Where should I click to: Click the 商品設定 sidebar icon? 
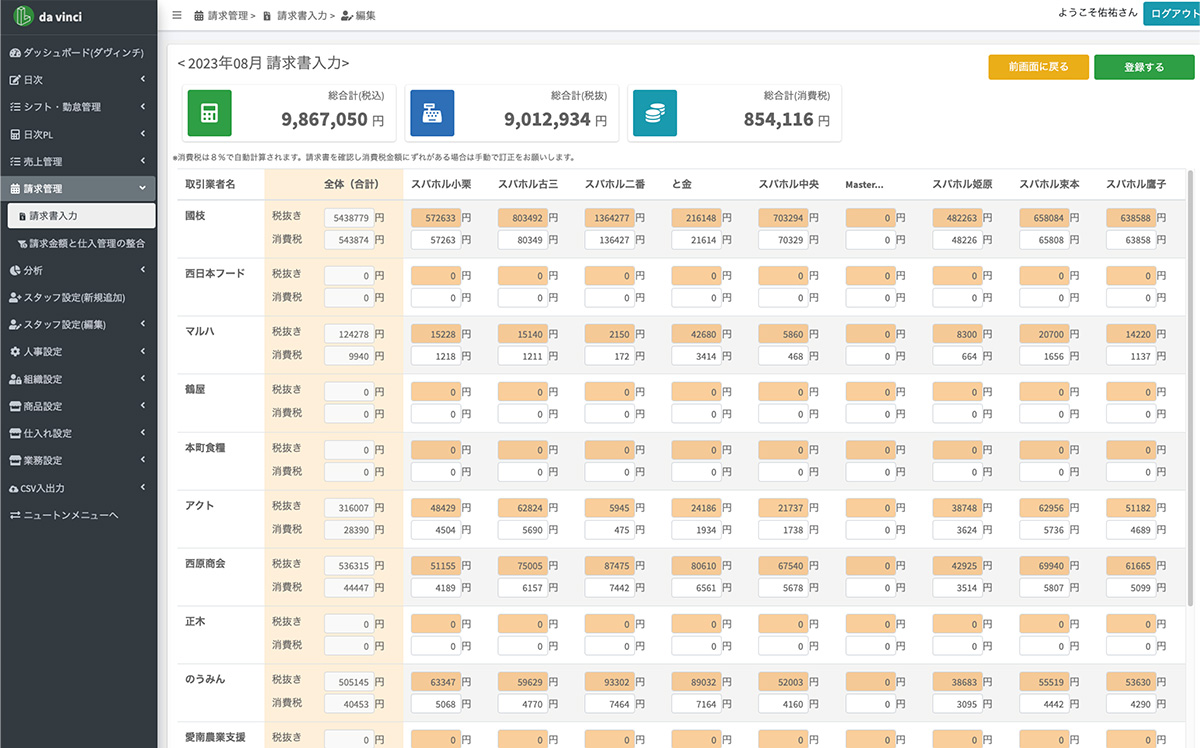click(x=15, y=406)
